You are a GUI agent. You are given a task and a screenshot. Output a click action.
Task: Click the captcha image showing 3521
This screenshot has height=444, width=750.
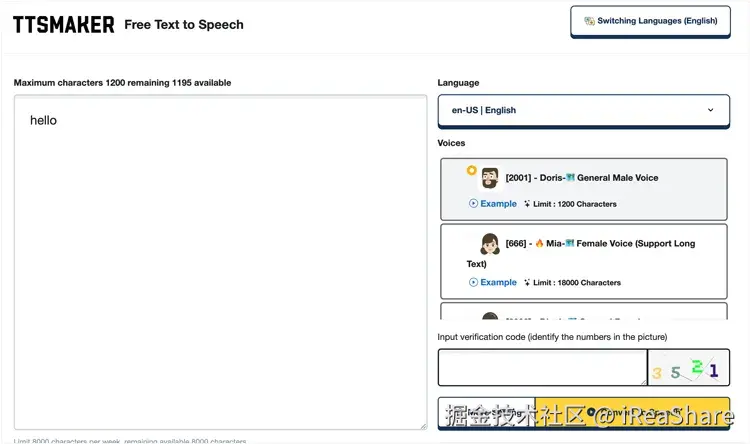pyautogui.click(x=689, y=367)
